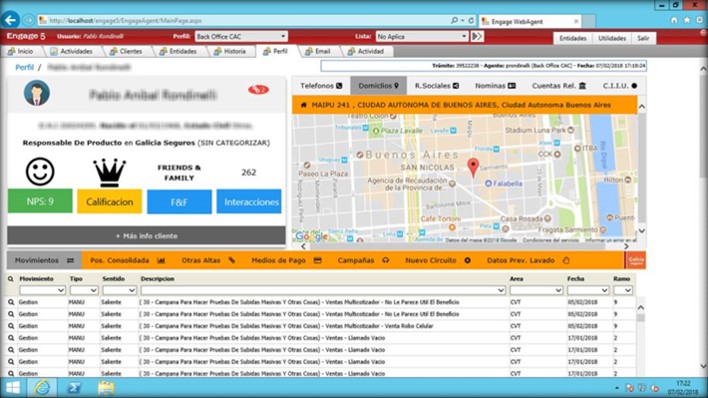Select the Pos. Consolidada tab
This screenshot has height=398, width=708.
click(x=127, y=260)
